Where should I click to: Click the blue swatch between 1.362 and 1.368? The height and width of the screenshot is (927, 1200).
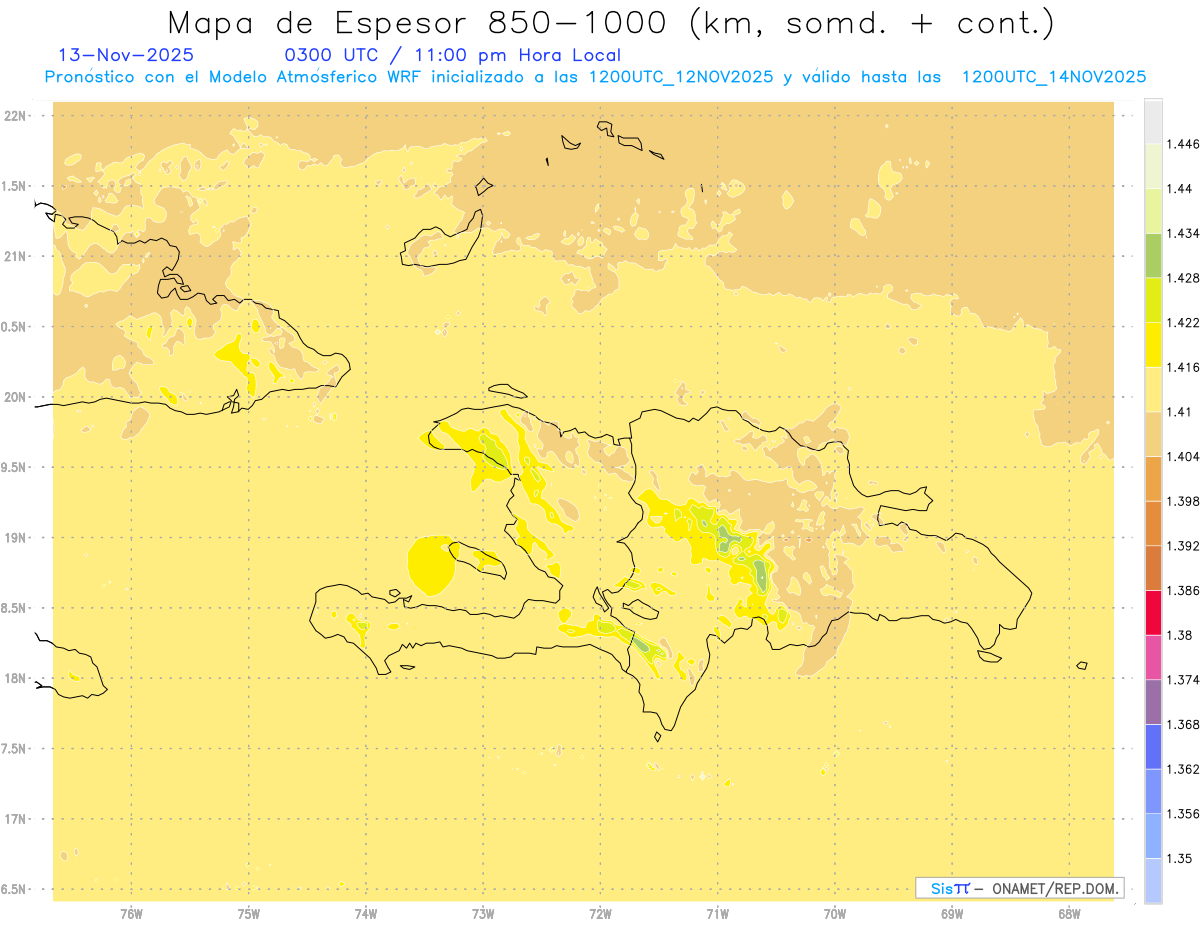point(1153,746)
